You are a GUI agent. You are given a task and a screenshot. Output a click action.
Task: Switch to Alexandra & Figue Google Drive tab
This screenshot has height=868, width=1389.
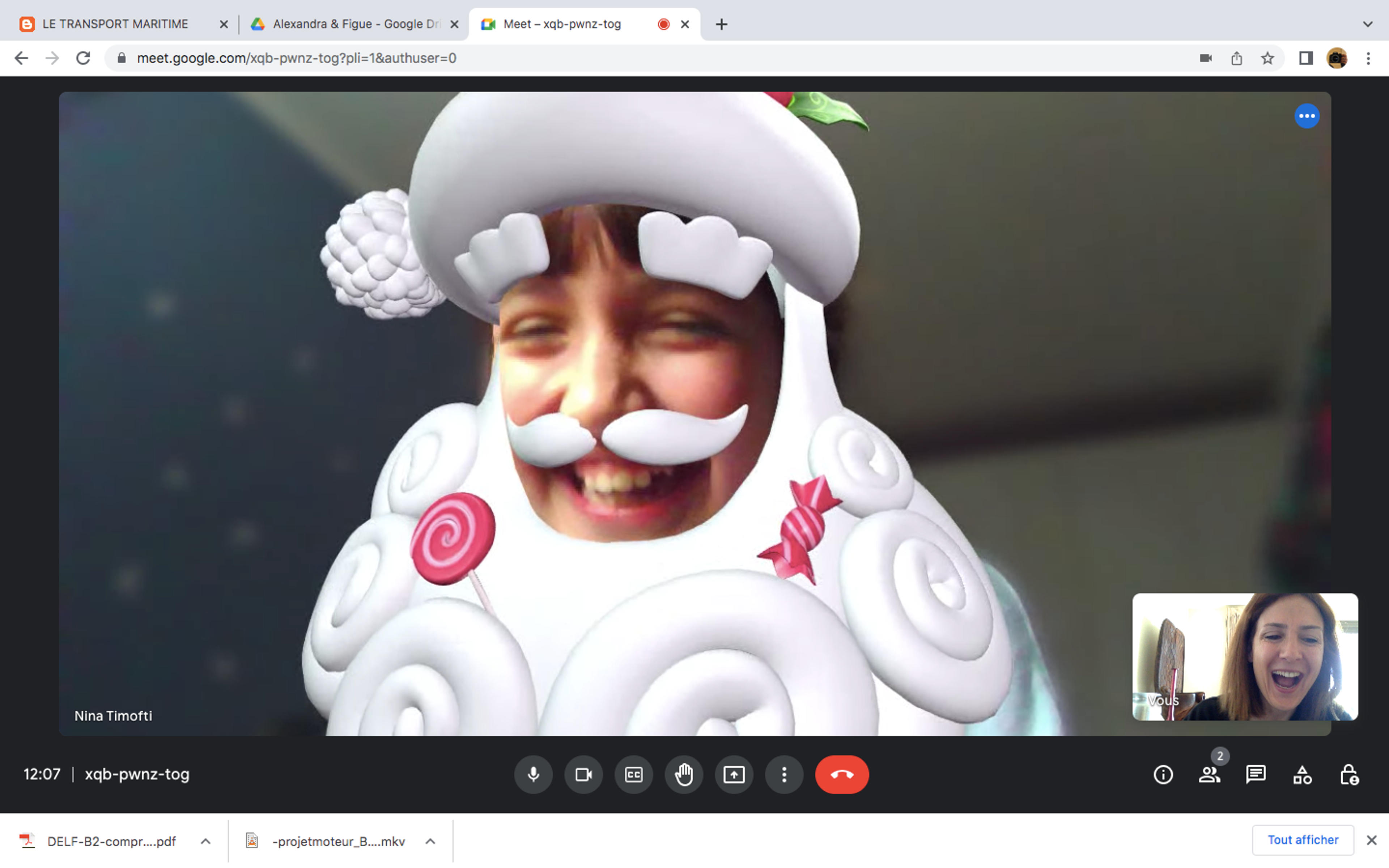pos(356,24)
